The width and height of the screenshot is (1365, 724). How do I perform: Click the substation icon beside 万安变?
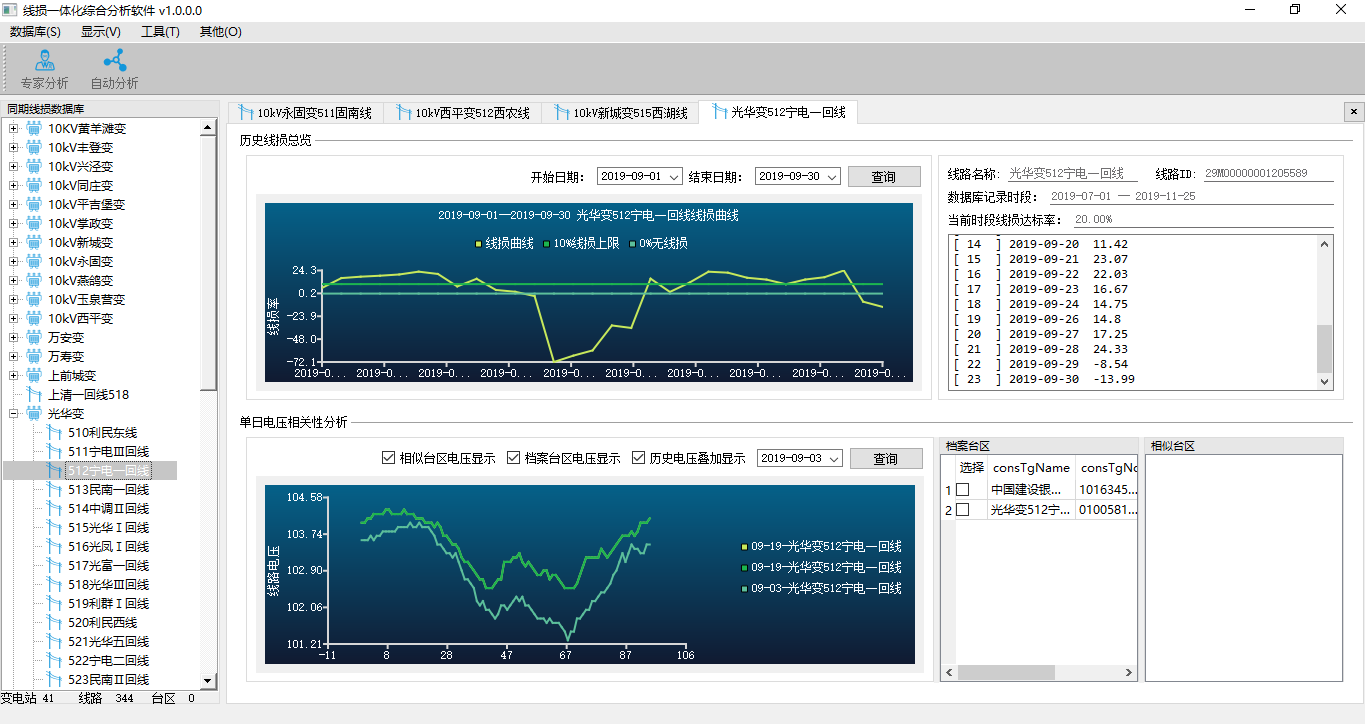(34, 337)
